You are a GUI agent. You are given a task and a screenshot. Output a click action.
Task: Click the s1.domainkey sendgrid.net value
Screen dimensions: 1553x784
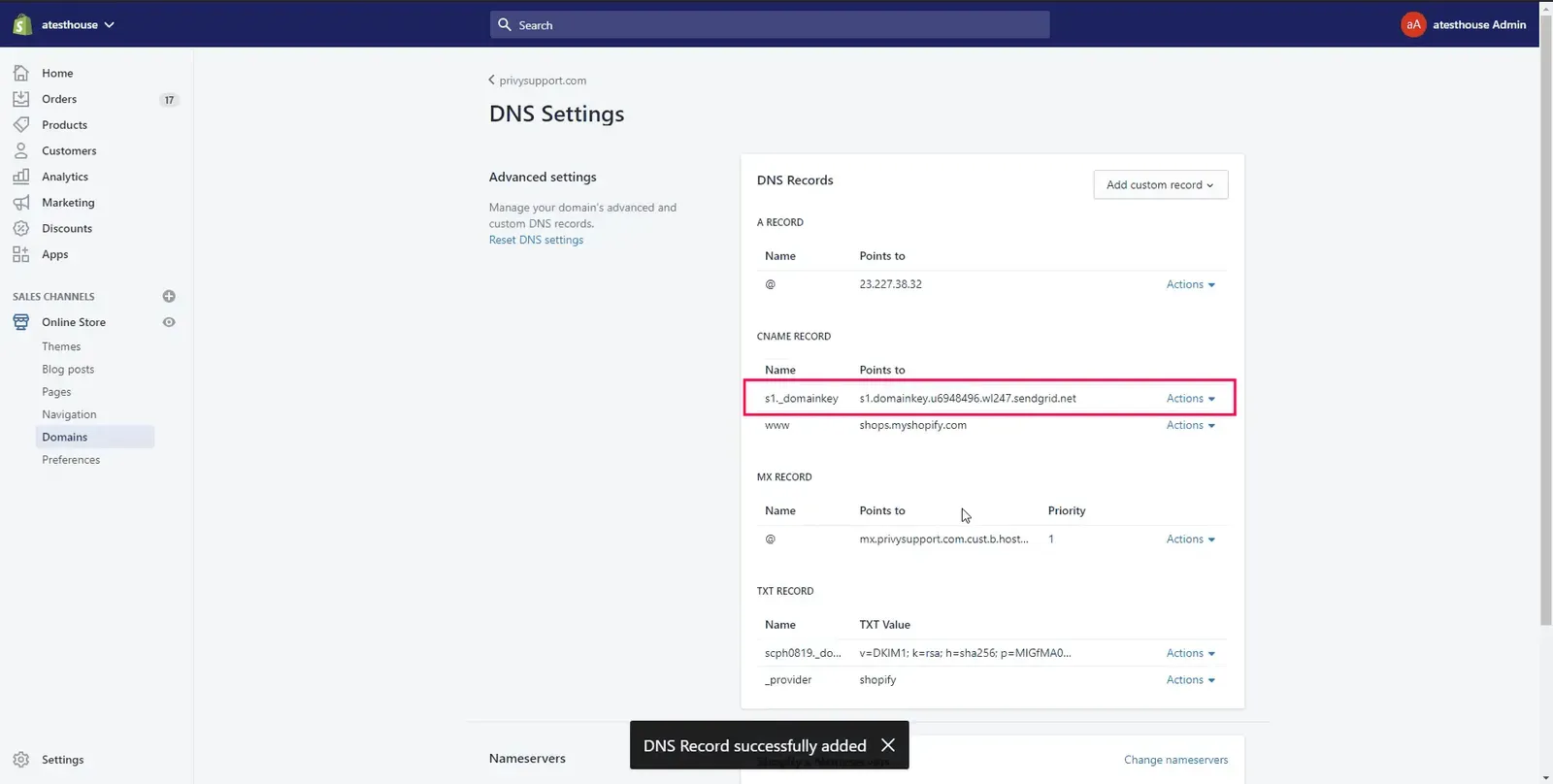(968, 399)
